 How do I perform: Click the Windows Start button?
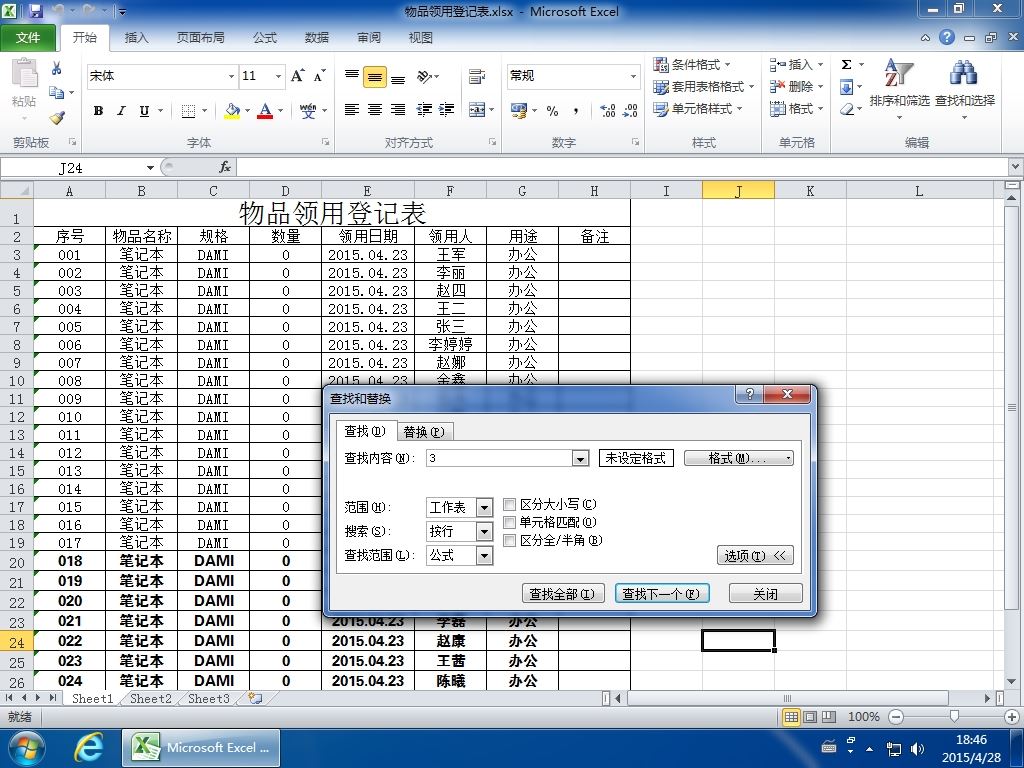[x=25, y=748]
